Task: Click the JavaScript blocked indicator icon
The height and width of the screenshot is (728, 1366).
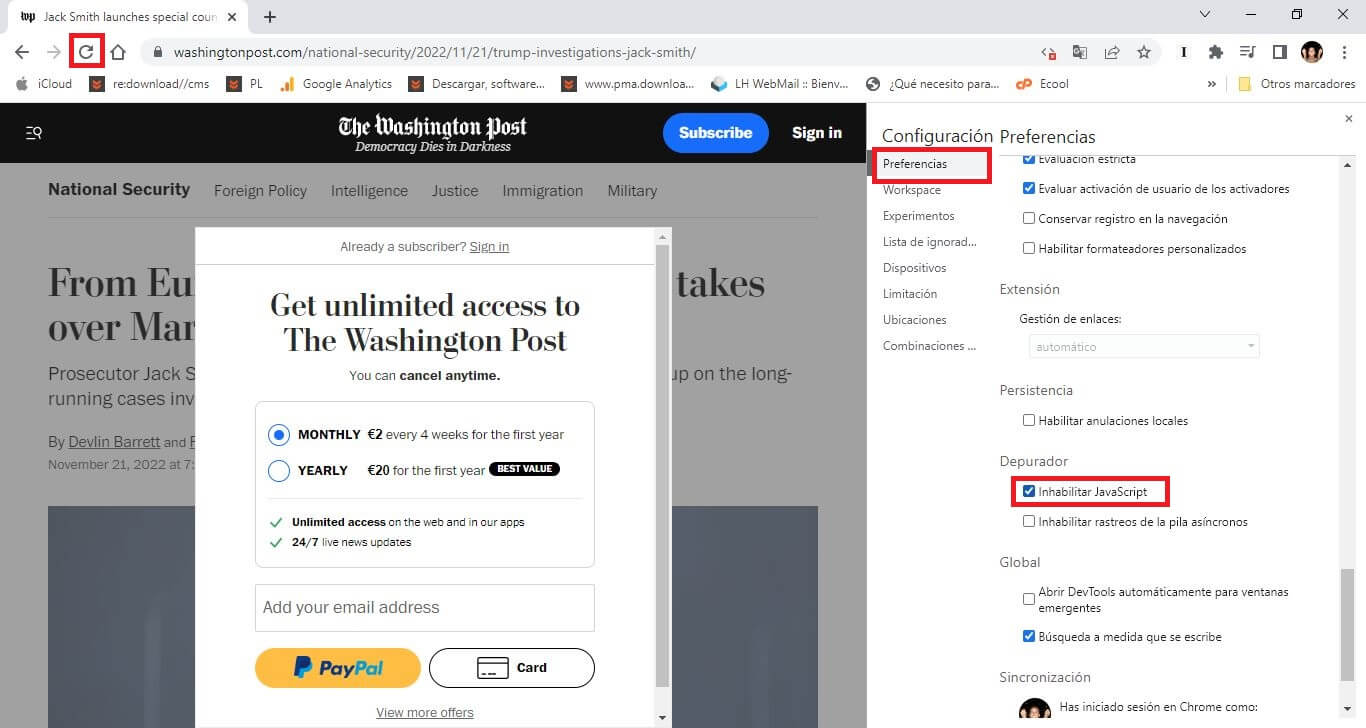Action: click(1048, 52)
